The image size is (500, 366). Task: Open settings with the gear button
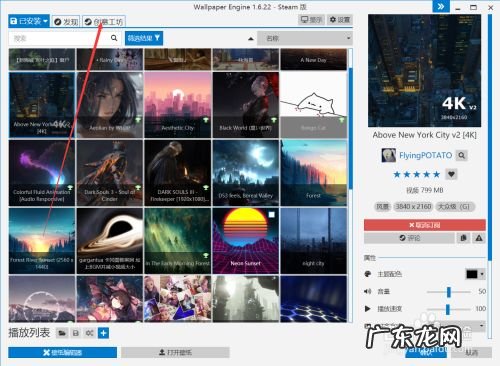click(340, 20)
